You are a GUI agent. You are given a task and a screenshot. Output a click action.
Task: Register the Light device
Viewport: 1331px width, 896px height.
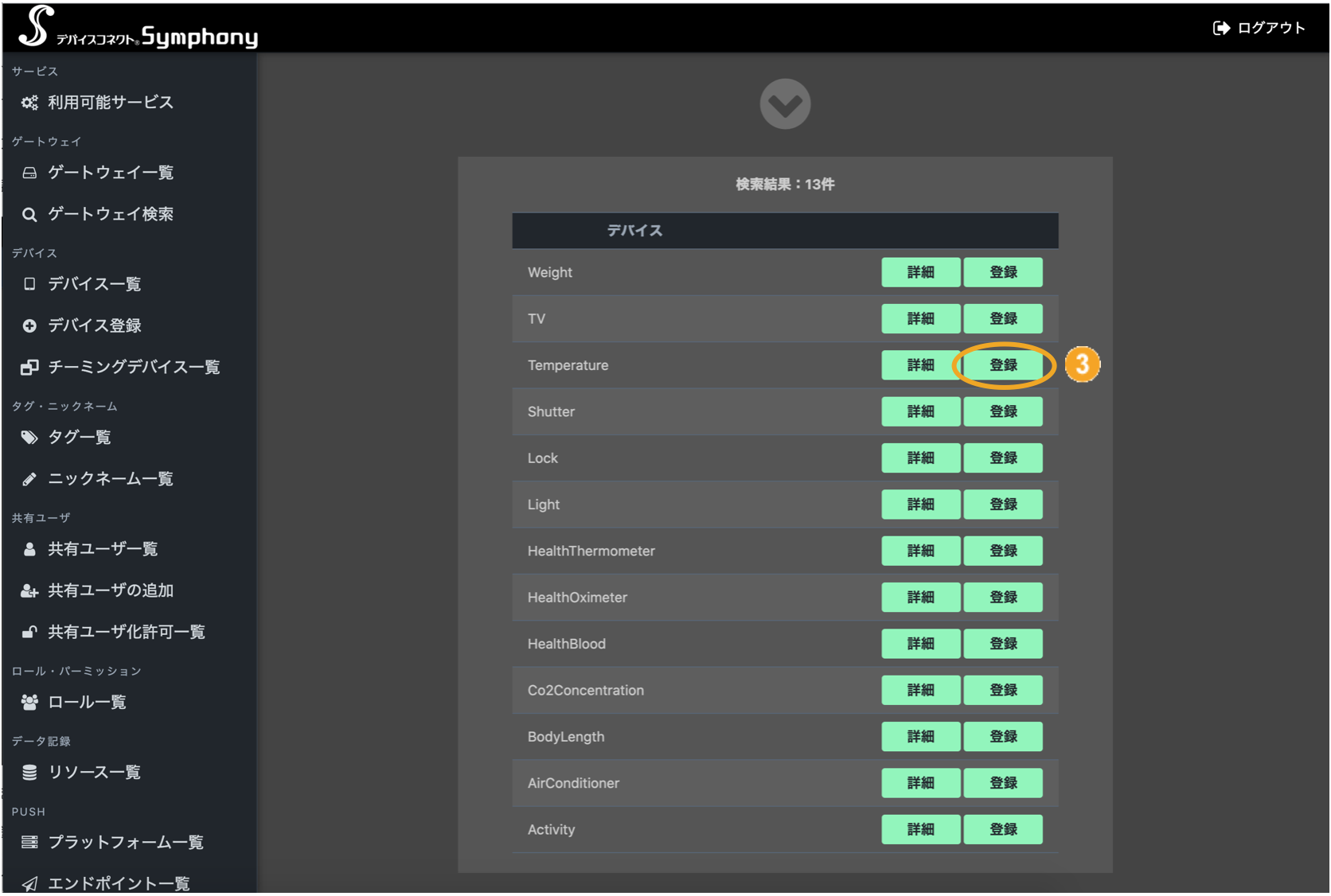(1003, 504)
